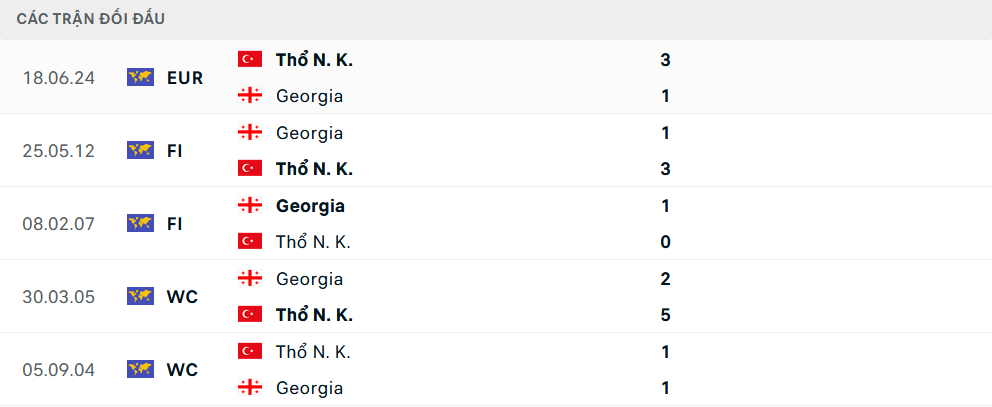Click the world map icon beside EUR
The width and height of the screenshot is (992, 407).
coord(140,78)
